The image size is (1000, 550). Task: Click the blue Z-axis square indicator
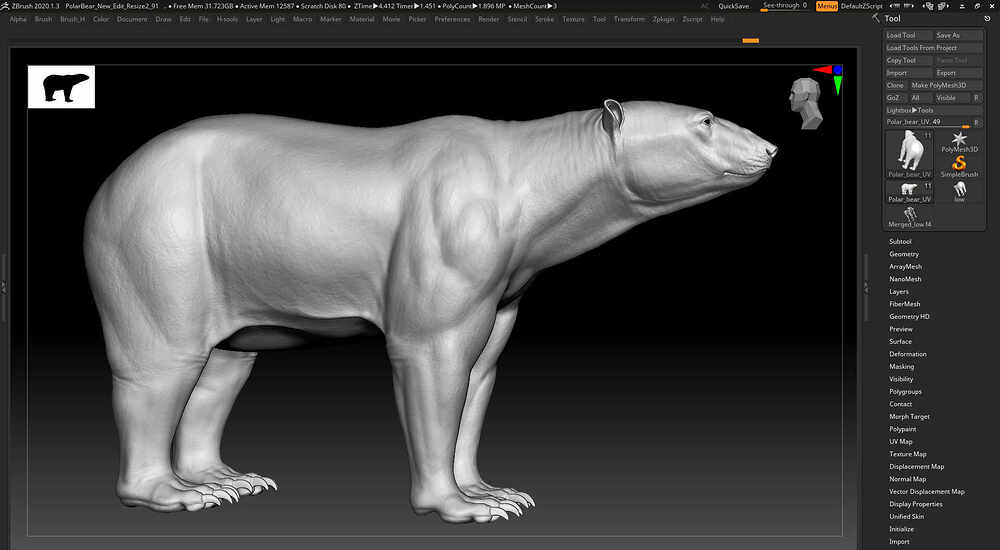[837, 70]
